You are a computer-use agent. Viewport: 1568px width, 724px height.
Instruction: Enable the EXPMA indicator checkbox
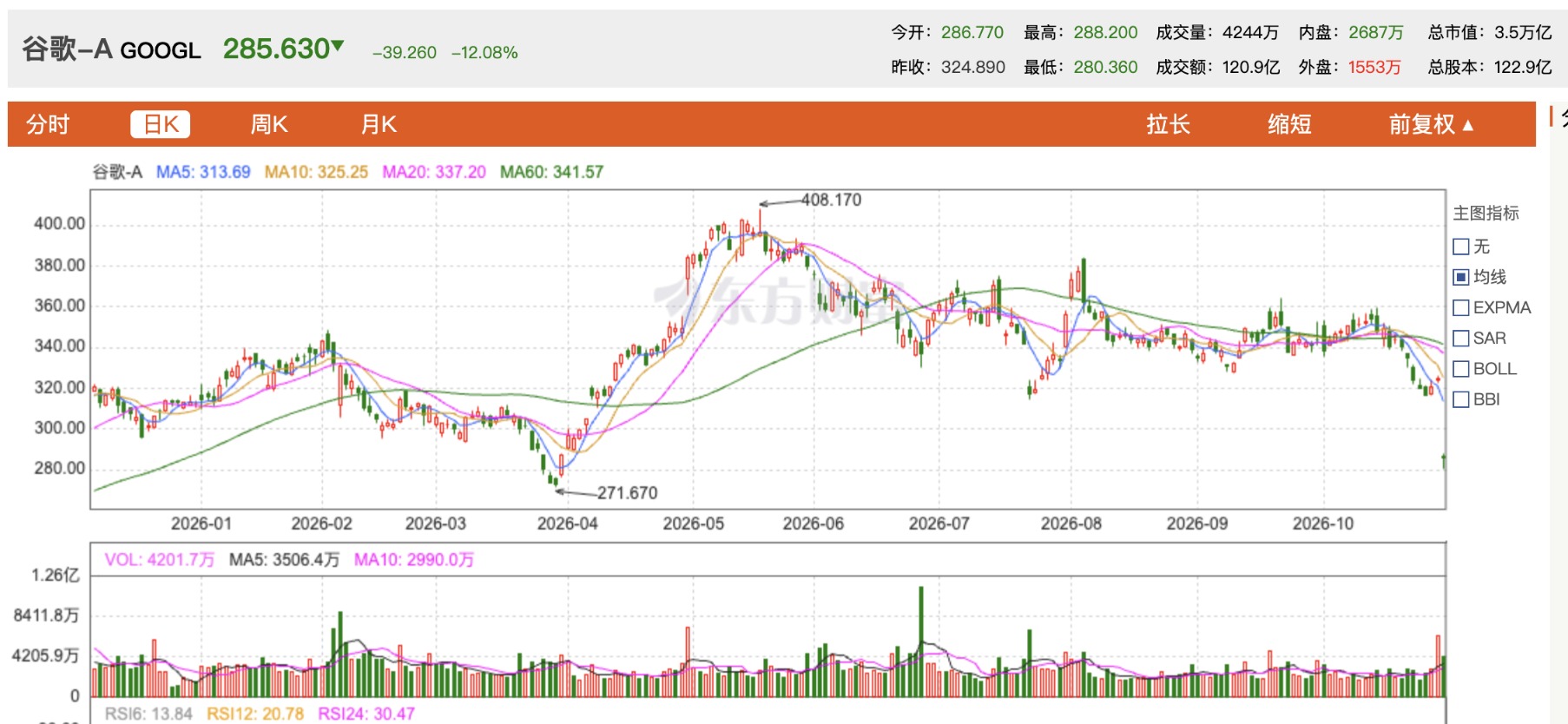click(x=1461, y=307)
